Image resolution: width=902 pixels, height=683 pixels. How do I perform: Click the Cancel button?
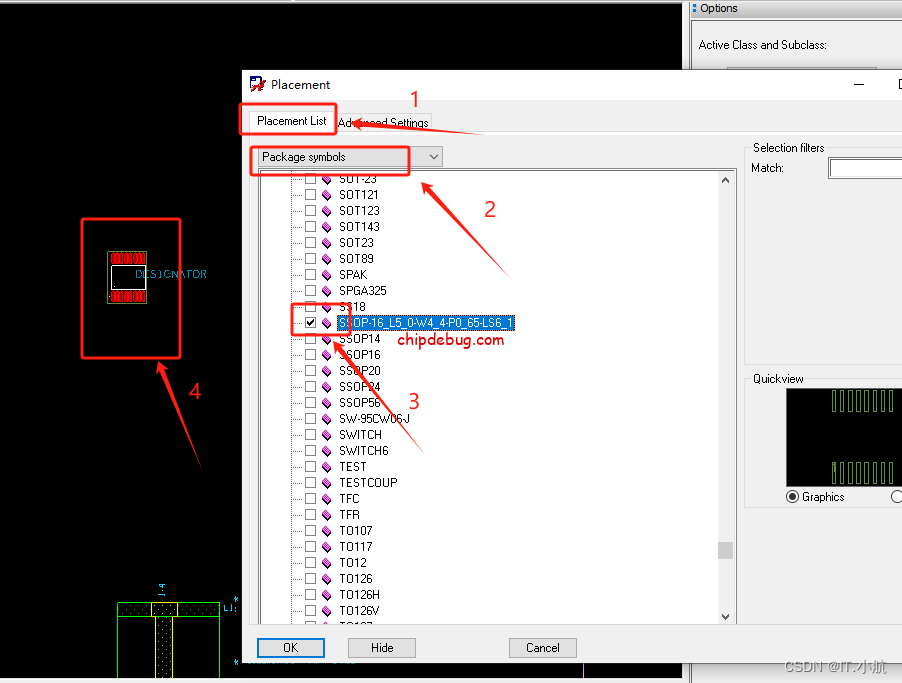click(x=542, y=648)
